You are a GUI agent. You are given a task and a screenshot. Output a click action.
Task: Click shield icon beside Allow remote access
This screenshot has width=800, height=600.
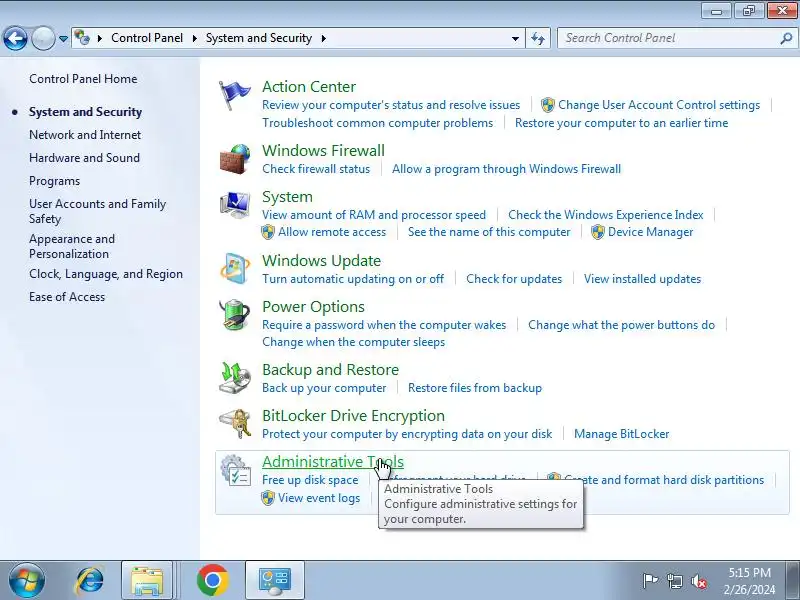click(268, 232)
